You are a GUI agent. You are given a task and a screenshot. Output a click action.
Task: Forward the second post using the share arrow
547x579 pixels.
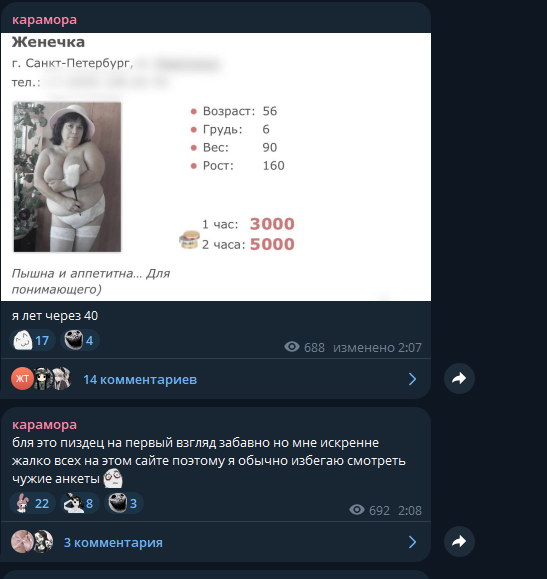coord(459,541)
